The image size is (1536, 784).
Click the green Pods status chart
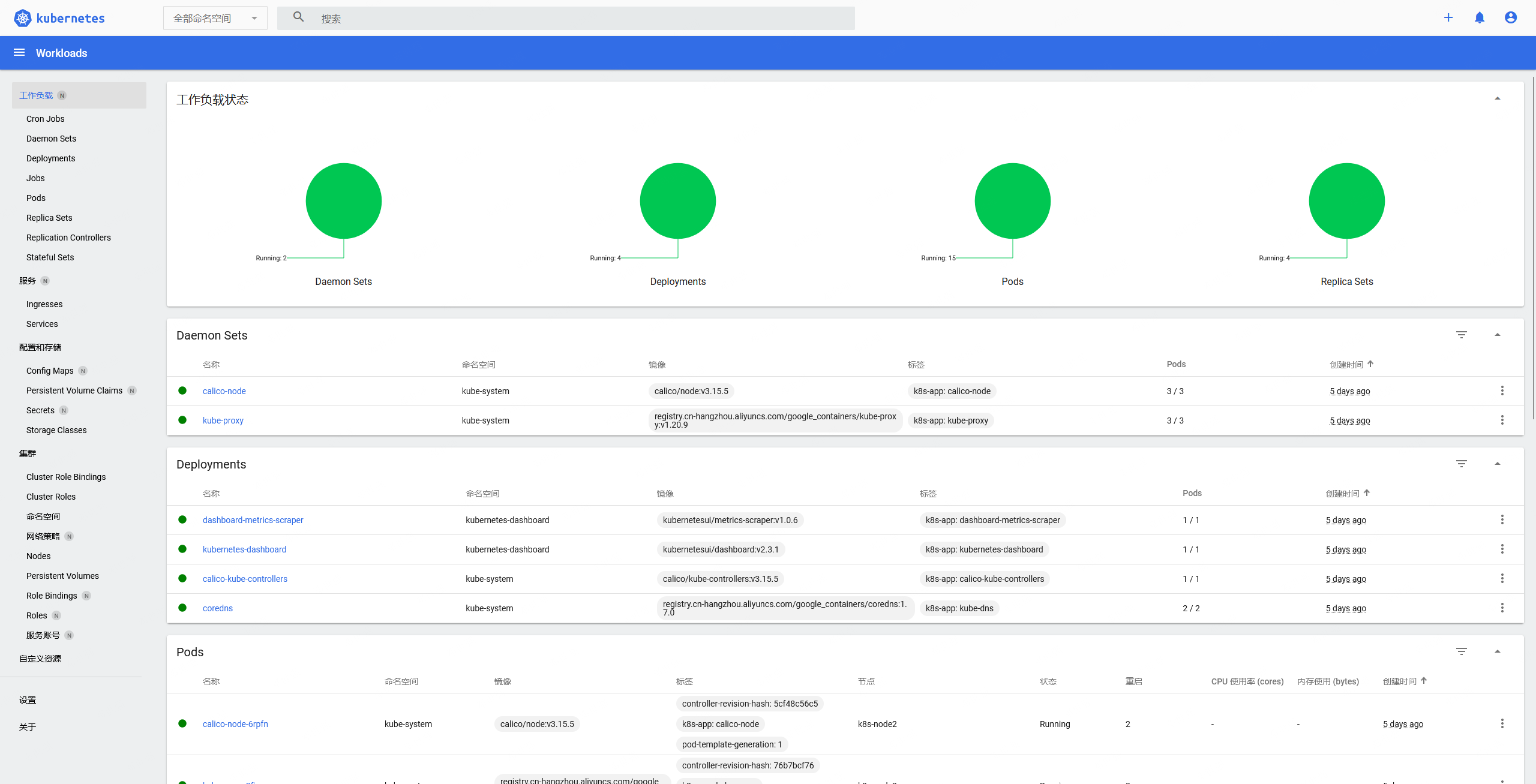(1013, 201)
